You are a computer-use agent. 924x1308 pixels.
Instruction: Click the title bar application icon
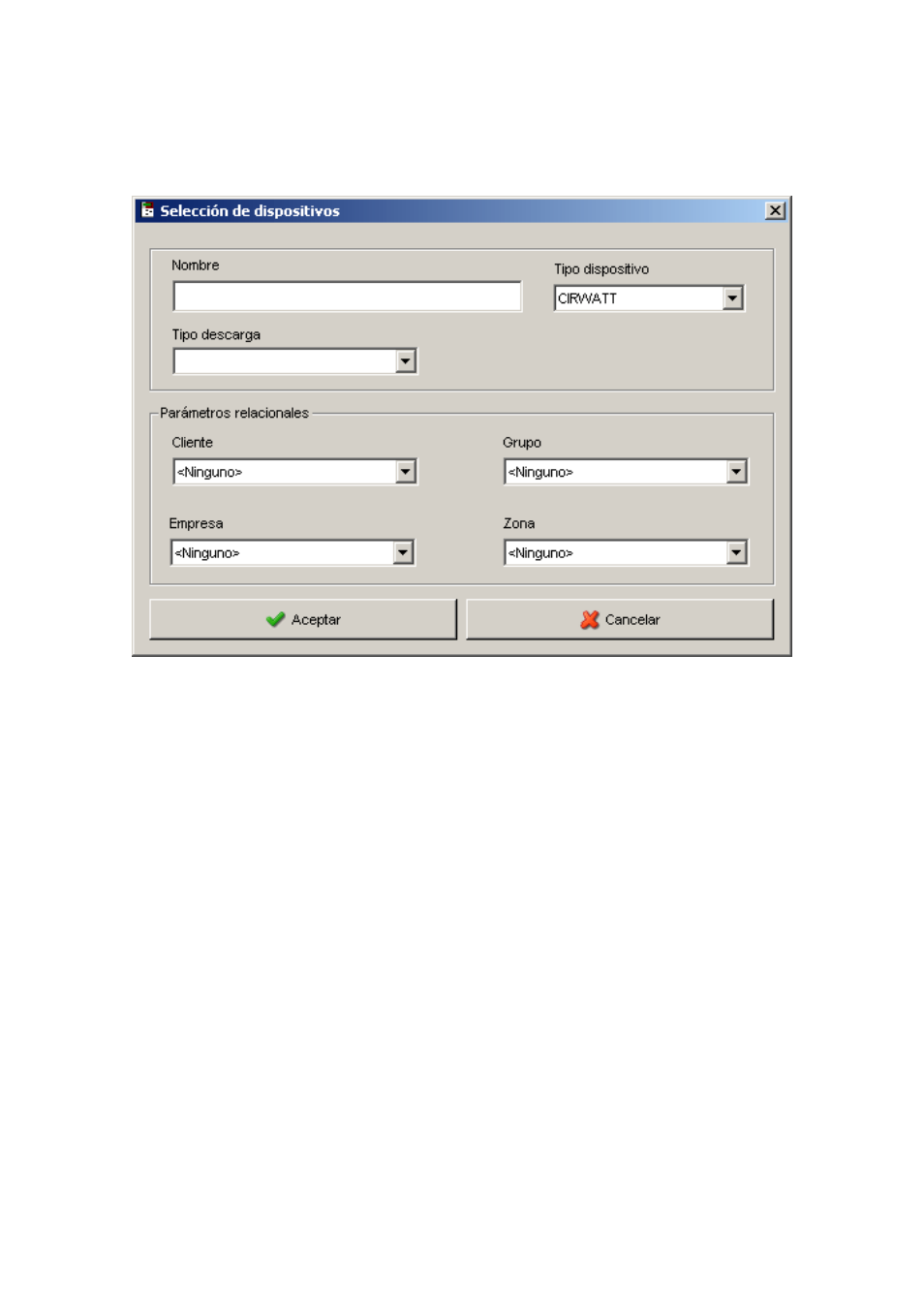coord(147,210)
